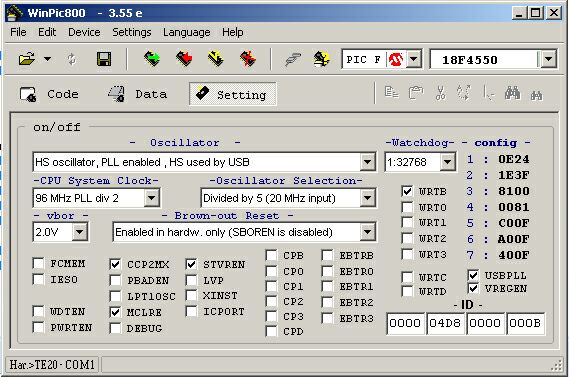
Task: Enable the WDTEN checkbox
Action: tap(38, 311)
